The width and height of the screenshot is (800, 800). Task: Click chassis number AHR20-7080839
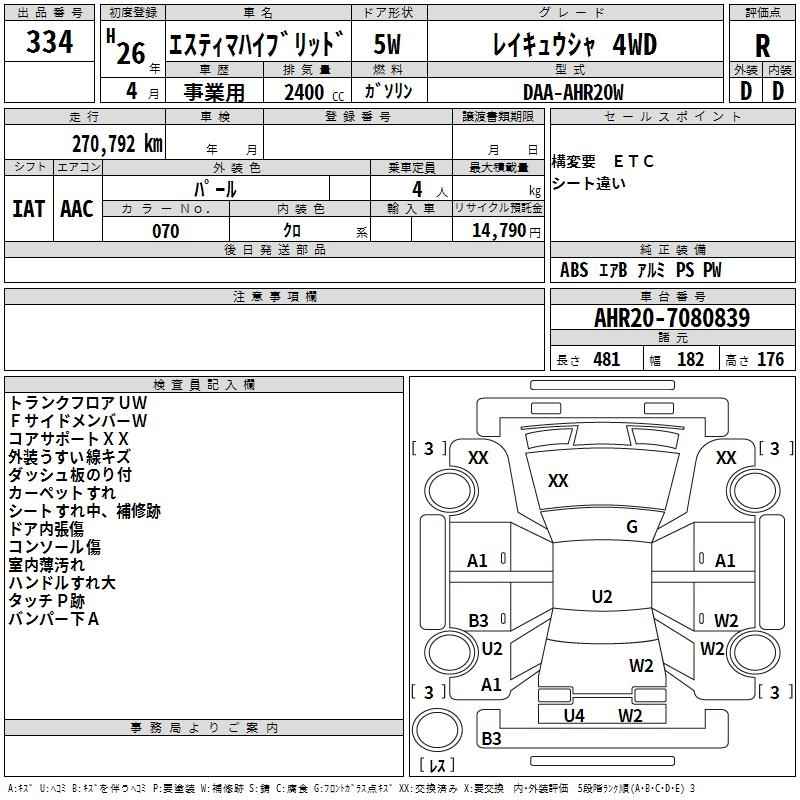point(672,317)
